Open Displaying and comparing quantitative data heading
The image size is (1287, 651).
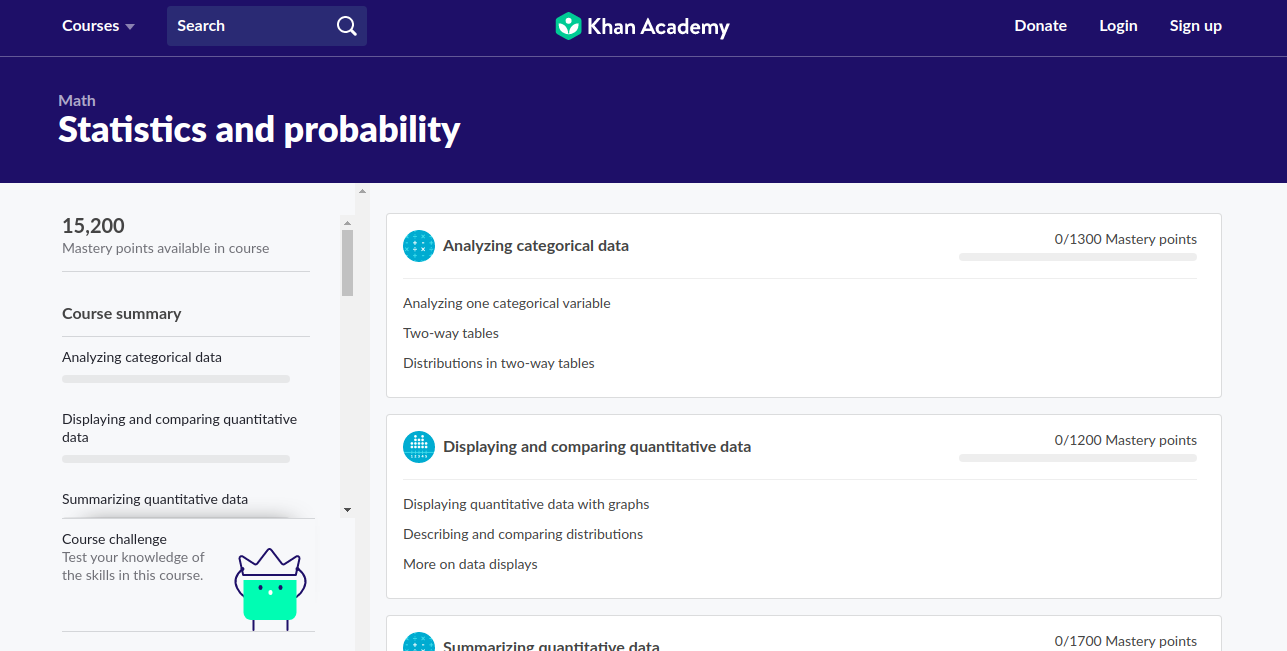pos(597,447)
